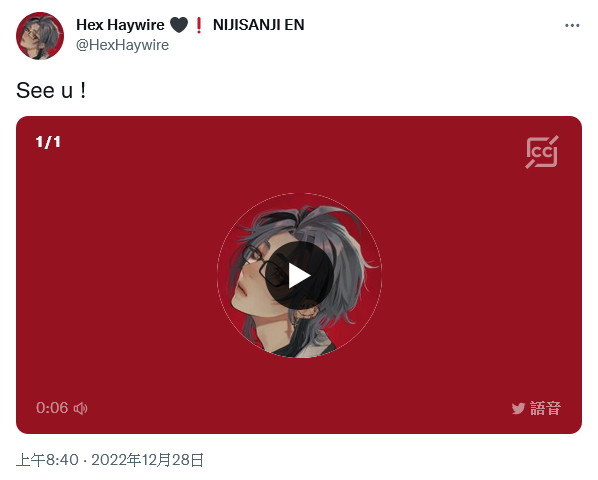This screenshot has height=480, width=598.
Task: Open the Hex Haywire display name link
Action: 120,25
